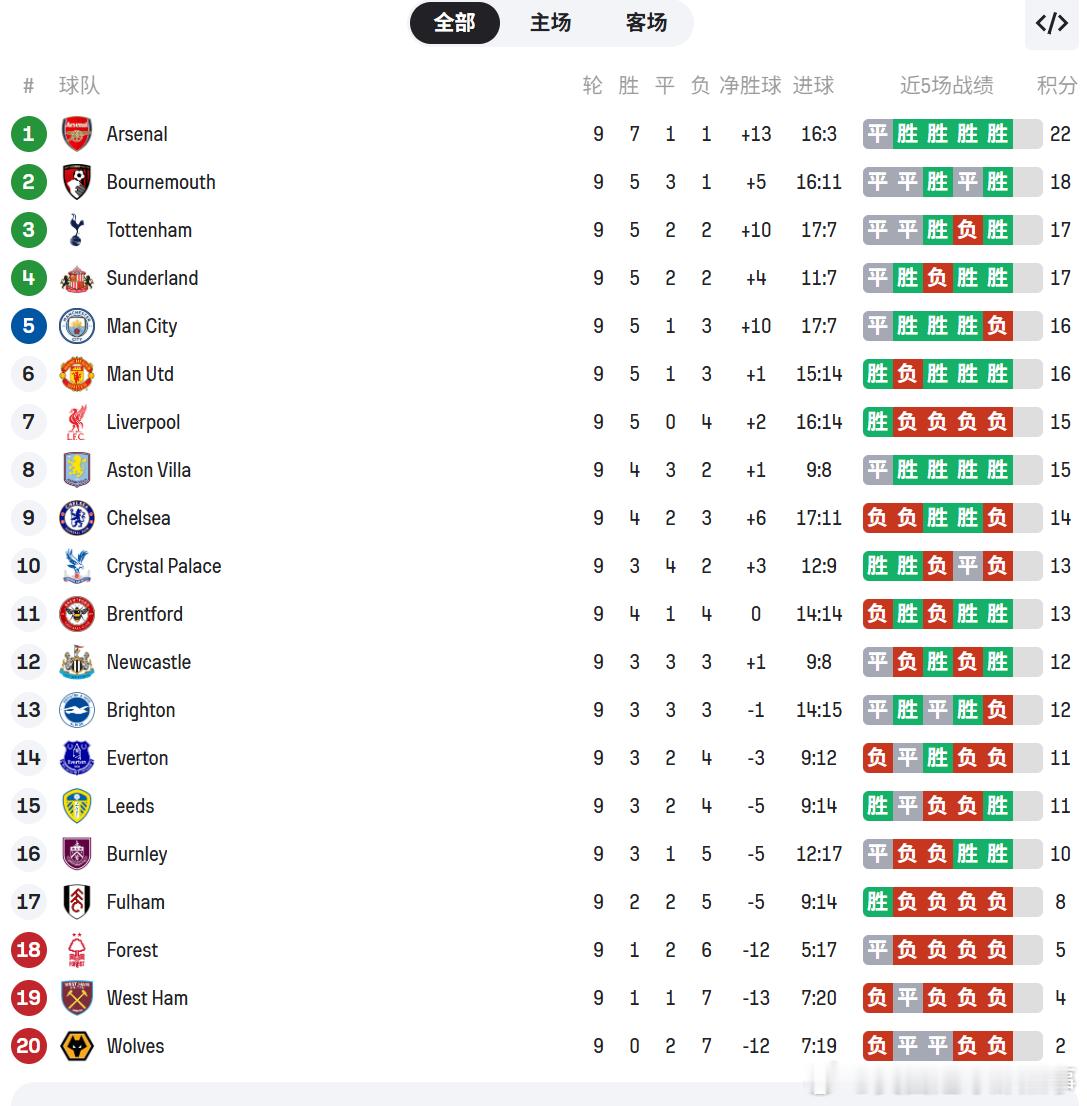Click Man Utd's first recent-form result box
Viewport: 1087px width, 1106px height.
coord(878,374)
